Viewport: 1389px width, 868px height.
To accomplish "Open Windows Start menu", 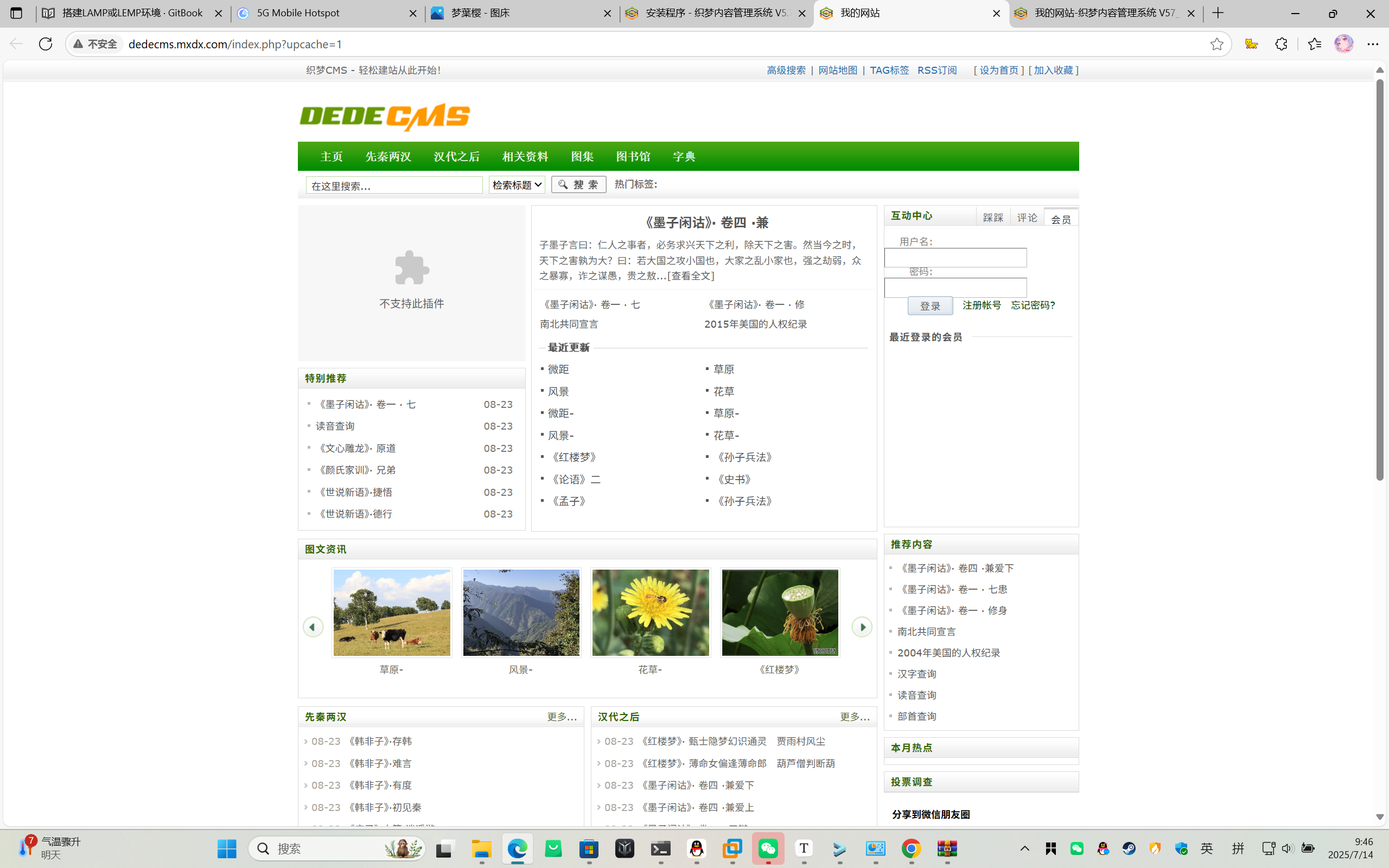I will (227, 848).
